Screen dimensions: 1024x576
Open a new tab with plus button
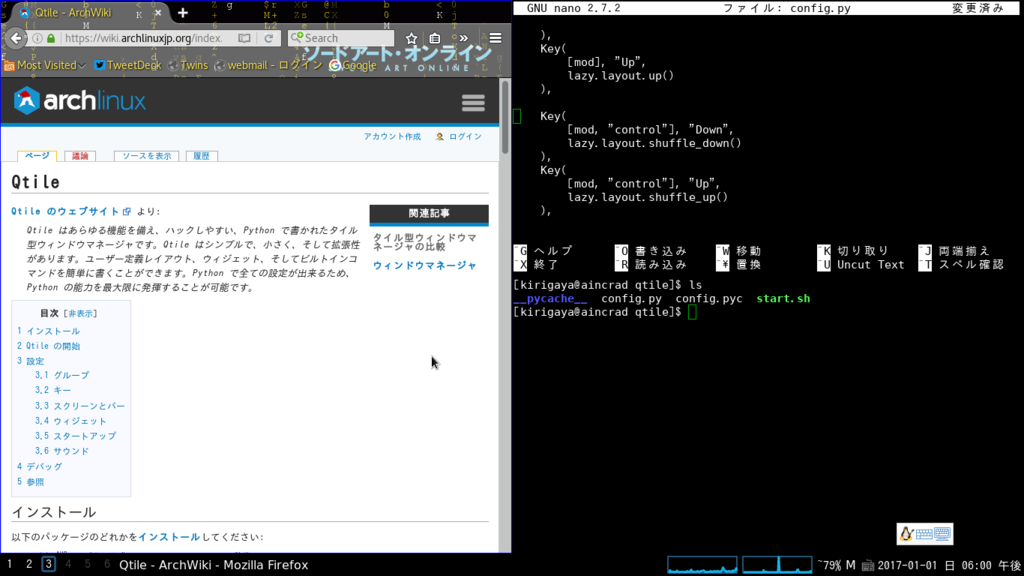(183, 12)
